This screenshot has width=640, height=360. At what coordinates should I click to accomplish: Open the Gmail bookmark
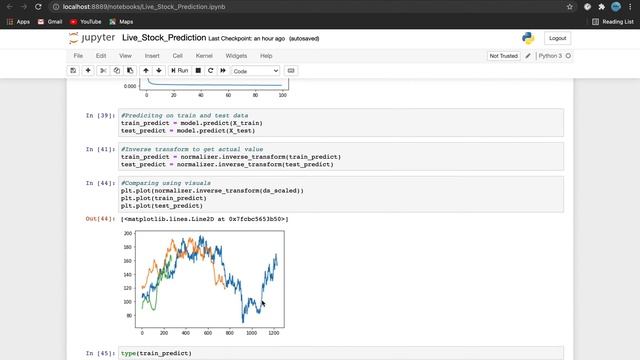[x=50, y=22]
